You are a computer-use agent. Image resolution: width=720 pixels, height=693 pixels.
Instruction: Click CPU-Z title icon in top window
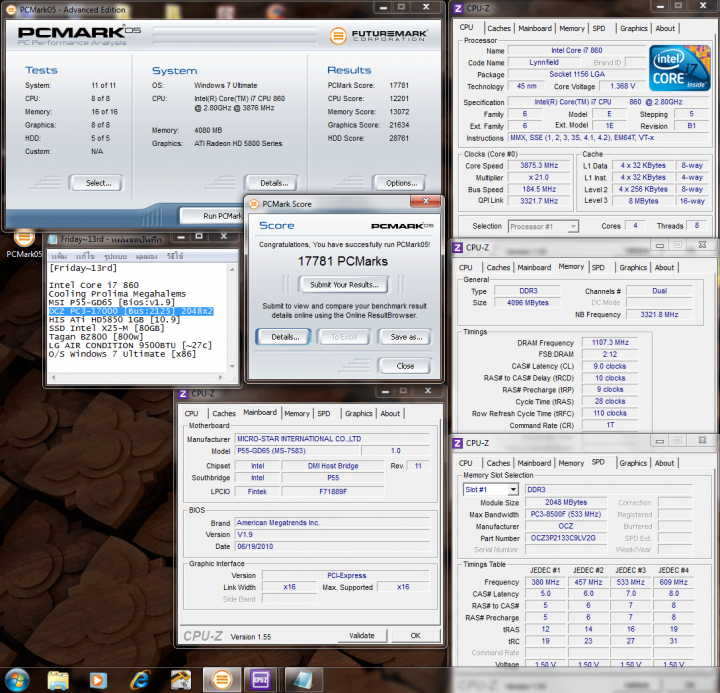coord(458,8)
